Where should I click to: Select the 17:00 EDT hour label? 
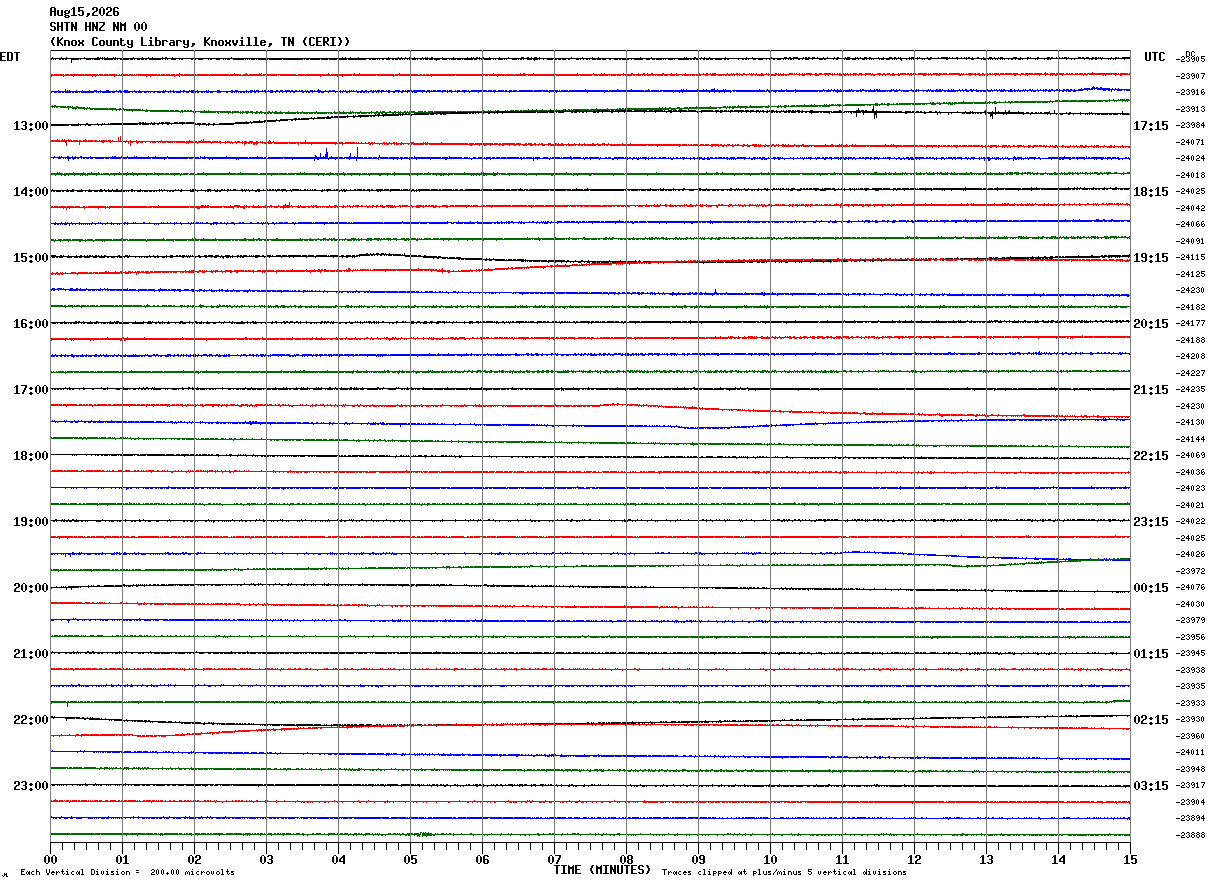[30, 390]
